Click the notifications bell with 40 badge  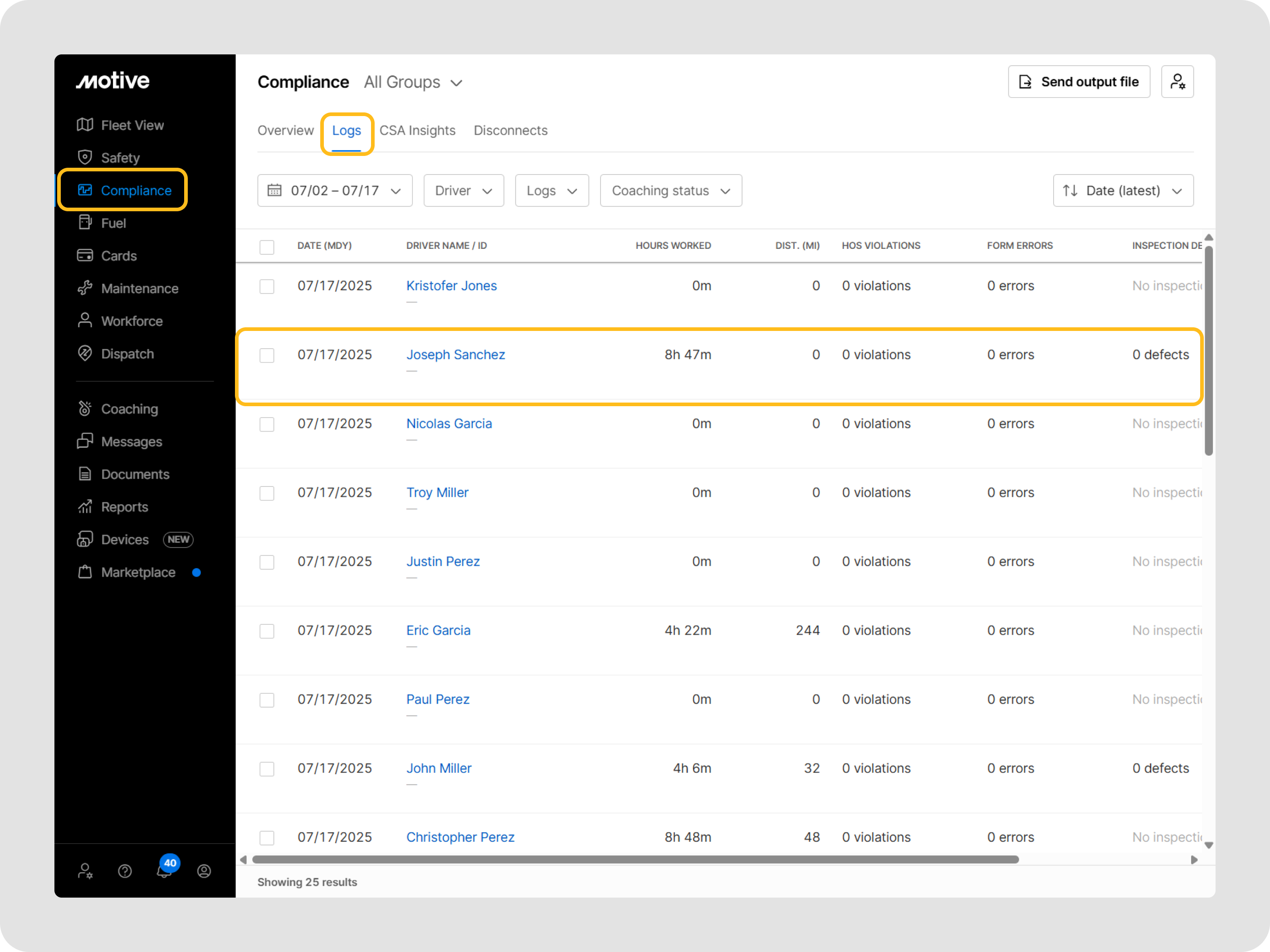(164, 870)
